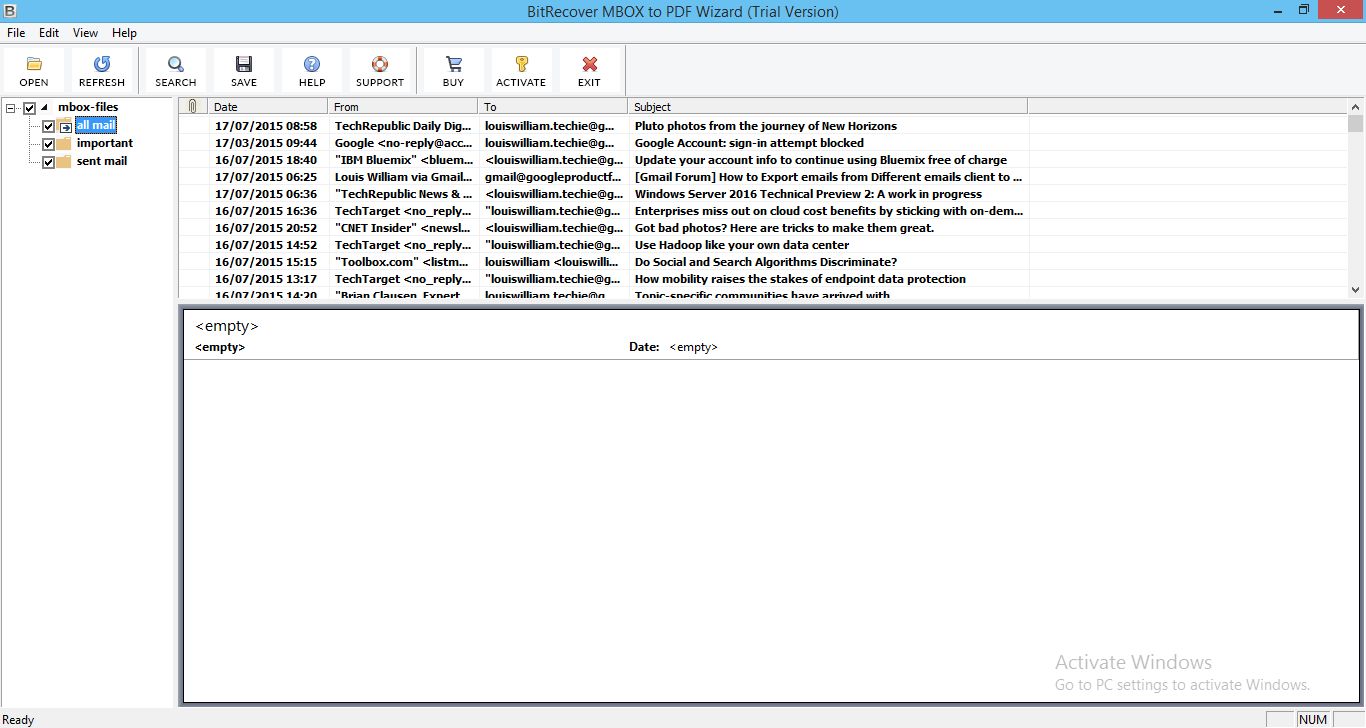Uncheck the all mail folder checkbox

[x=48, y=126]
